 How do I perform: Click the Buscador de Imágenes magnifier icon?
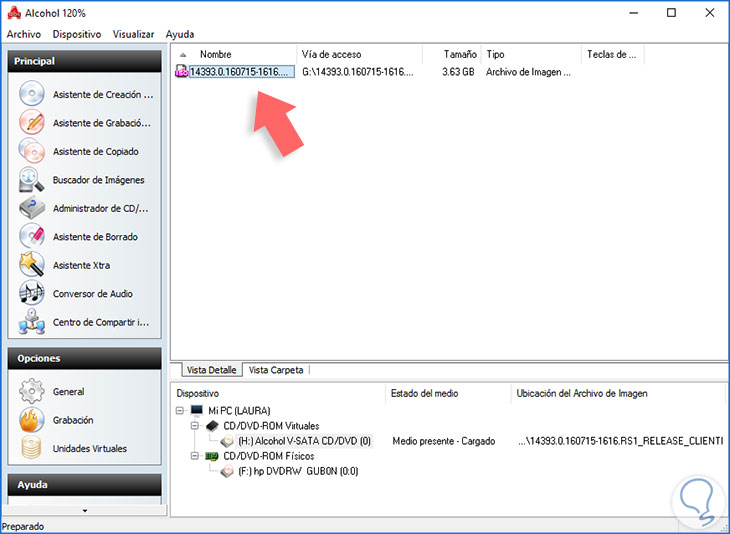(32, 180)
